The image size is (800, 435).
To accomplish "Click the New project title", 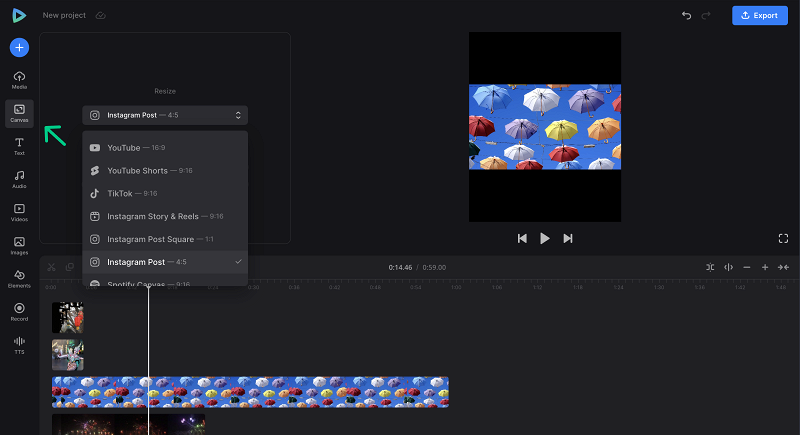I will point(64,15).
